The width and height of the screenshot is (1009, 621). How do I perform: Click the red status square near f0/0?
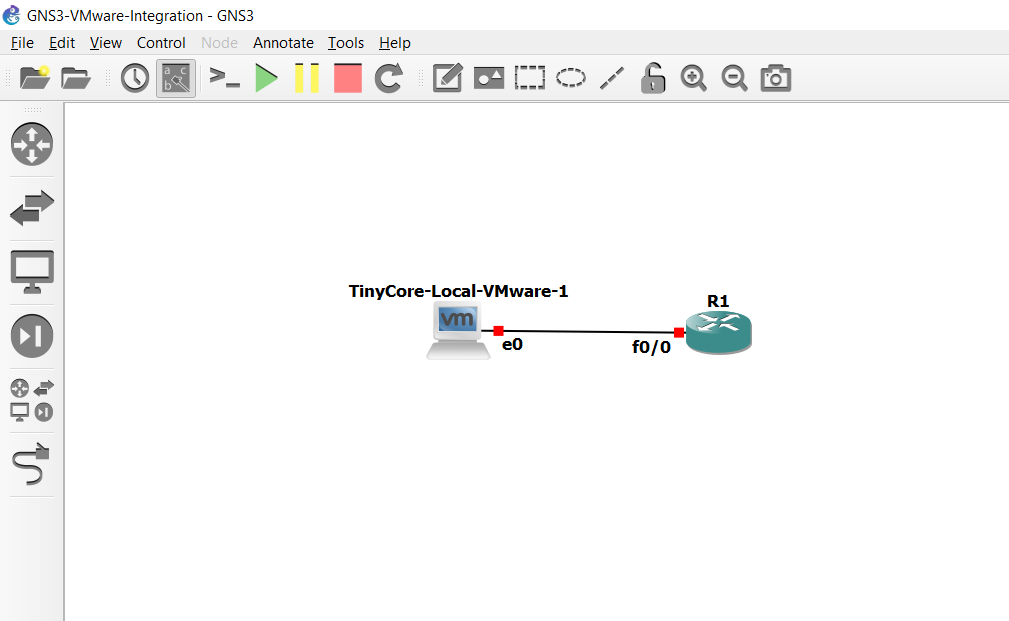(x=679, y=333)
